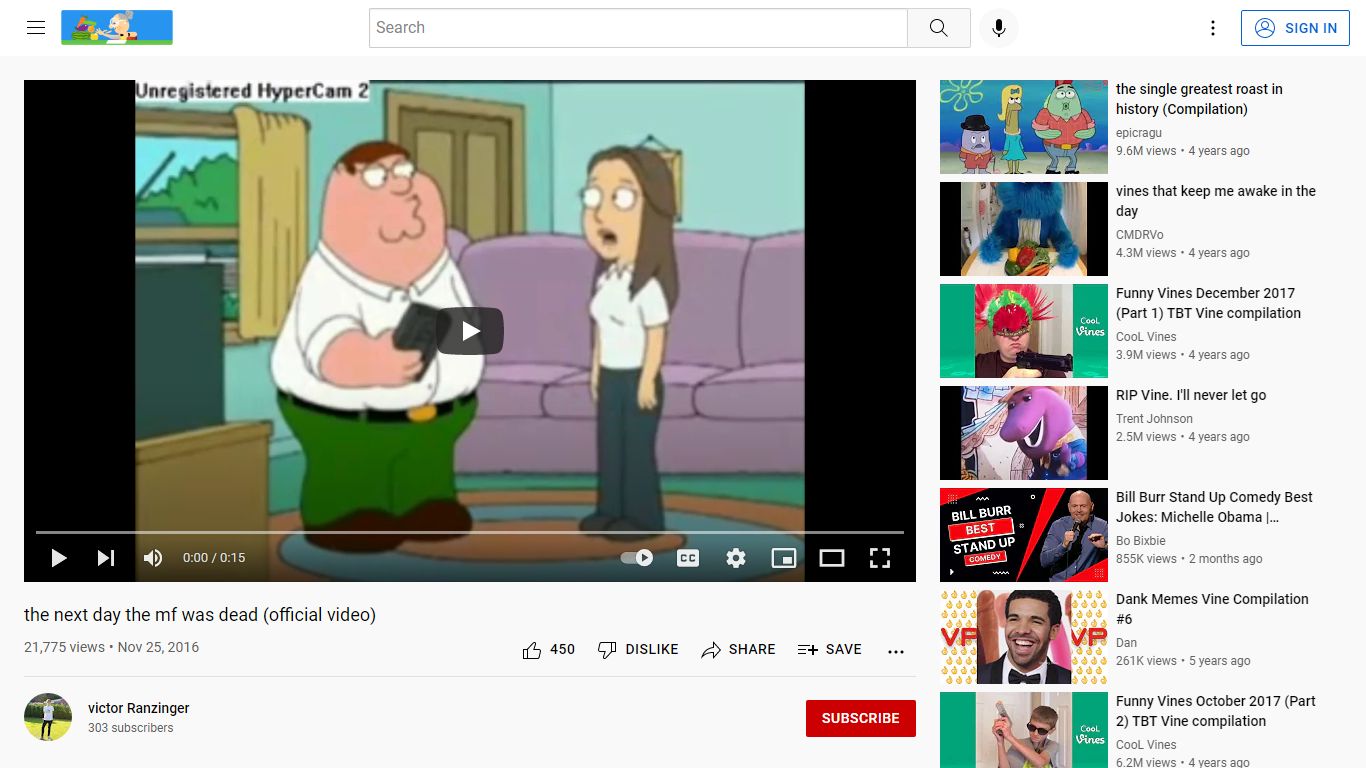This screenshot has width=1366, height=768.
Task: Toggle the autoplay switch
Action: 637,558
